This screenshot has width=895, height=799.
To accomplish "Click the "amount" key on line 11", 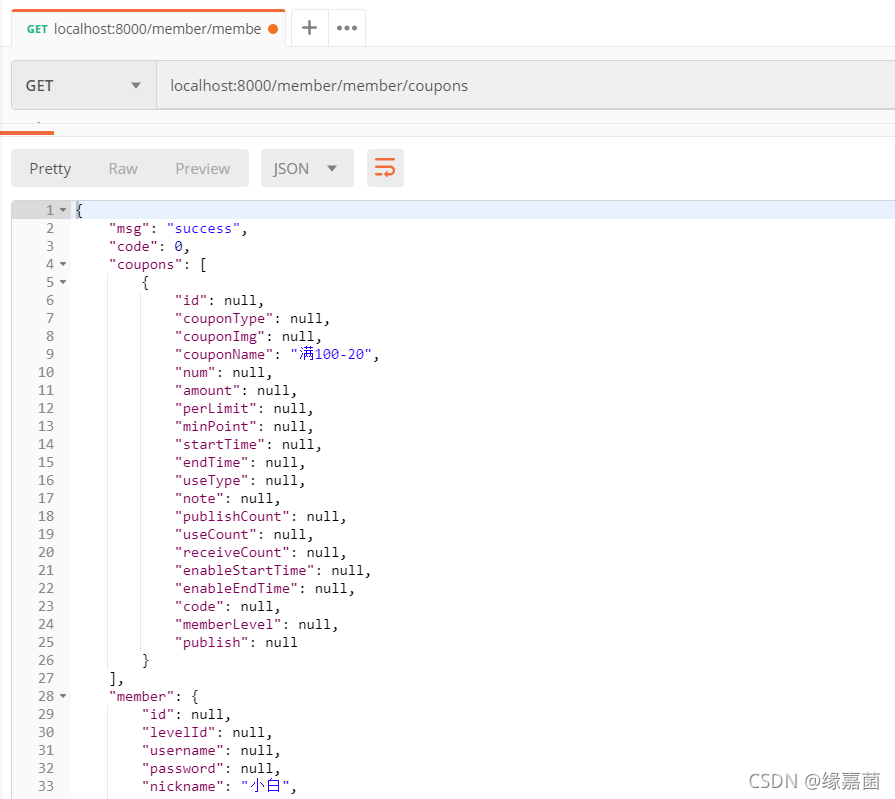I will tap(207, 390).
